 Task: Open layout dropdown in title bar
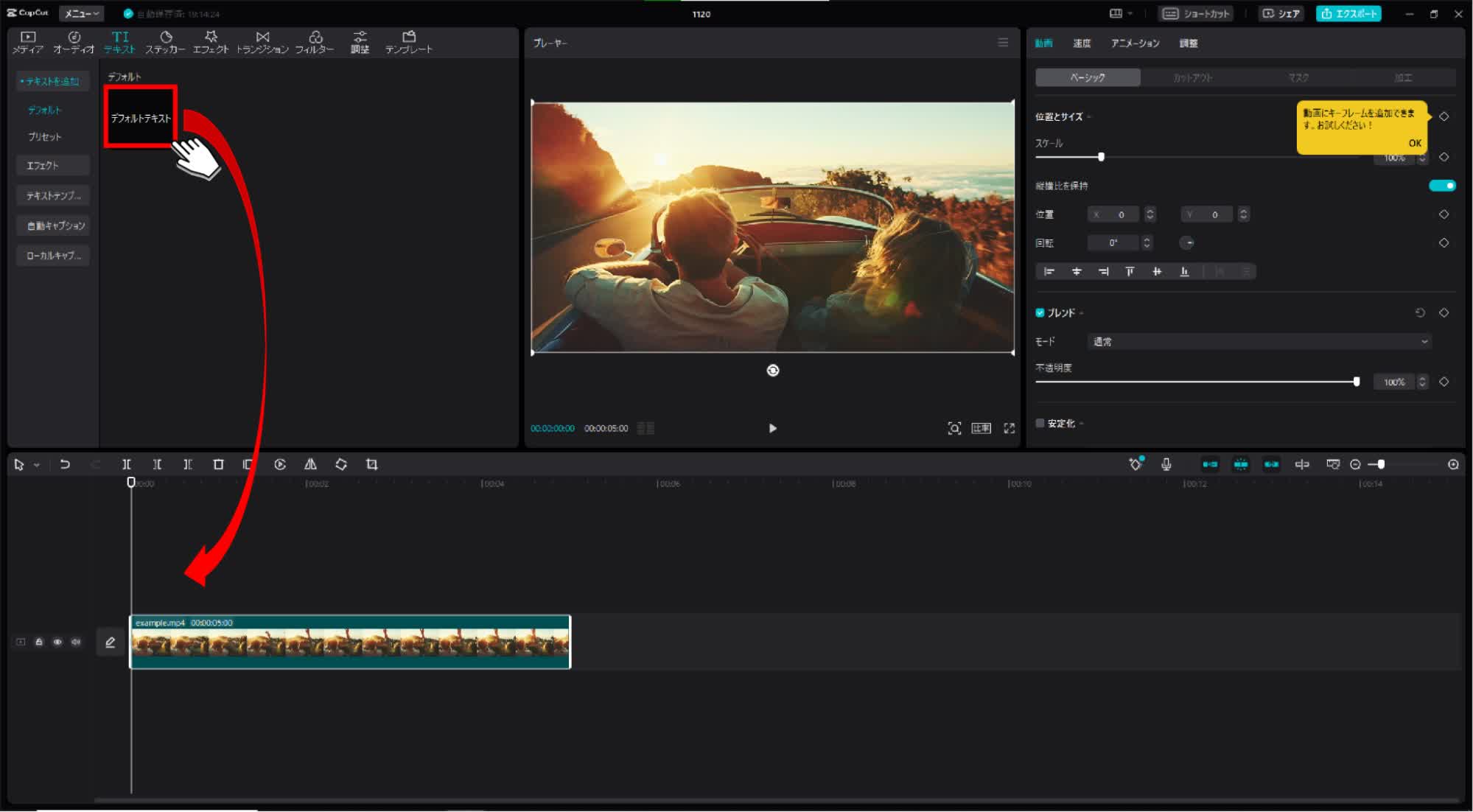click(x=1120, y=13)
